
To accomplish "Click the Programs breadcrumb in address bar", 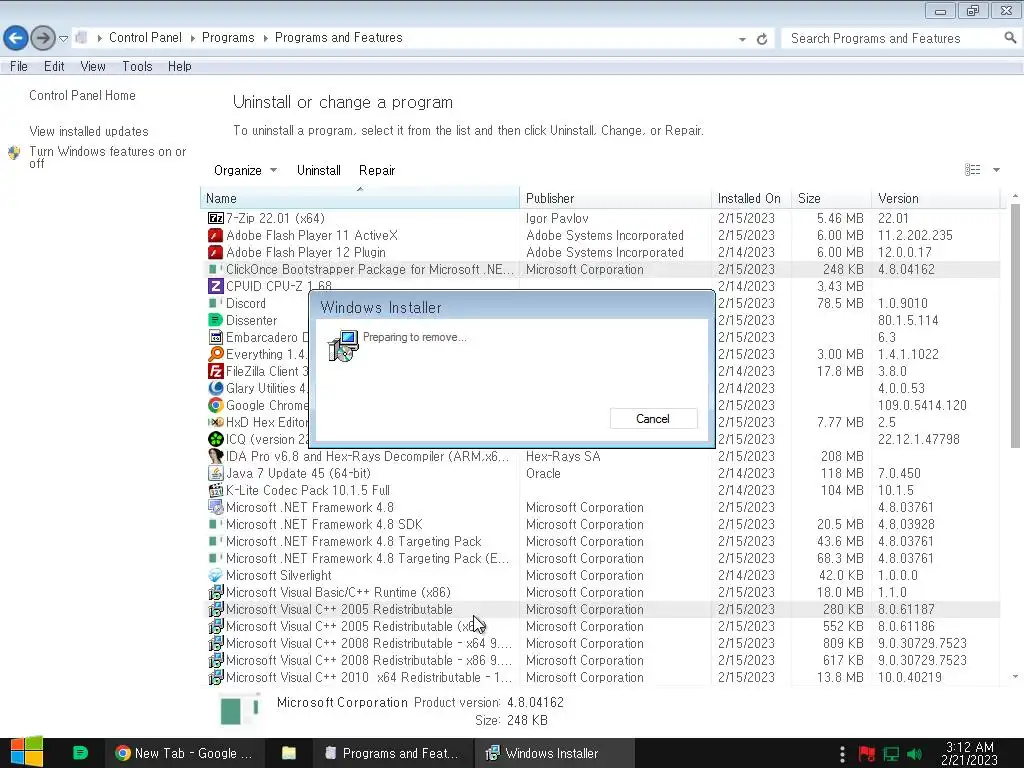I will click(228, 38).
